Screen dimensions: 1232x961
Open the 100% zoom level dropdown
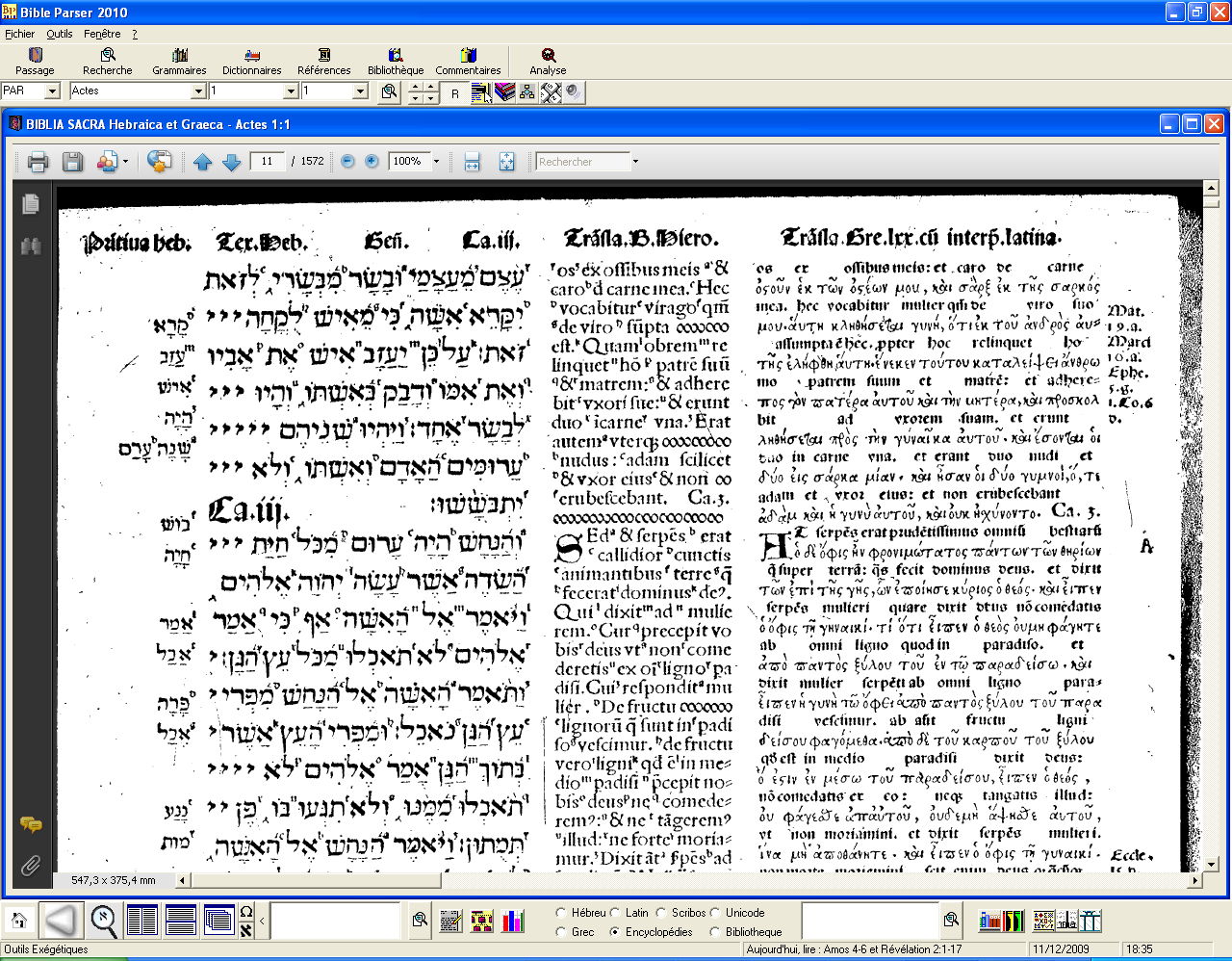pyautogui.click(x=436, y=162)
